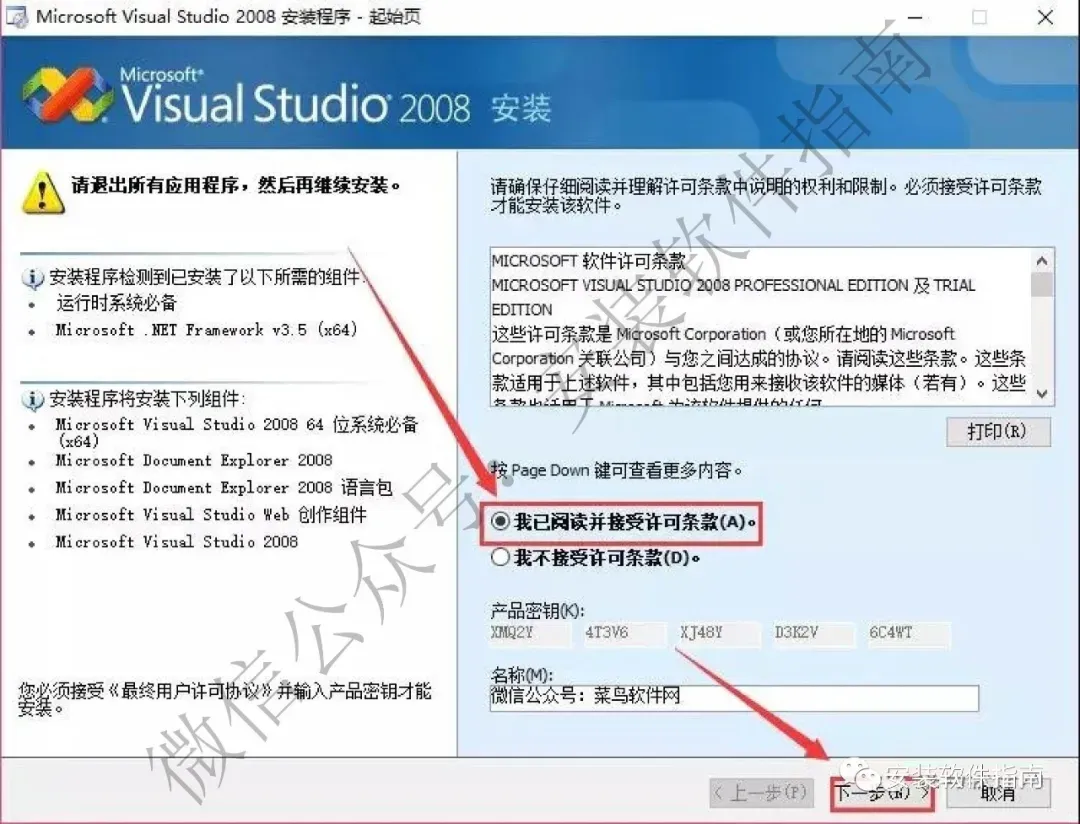Screen dimensions: 1080x824
Task: Click the 下一步 button
Action: (x=882, y=793)
